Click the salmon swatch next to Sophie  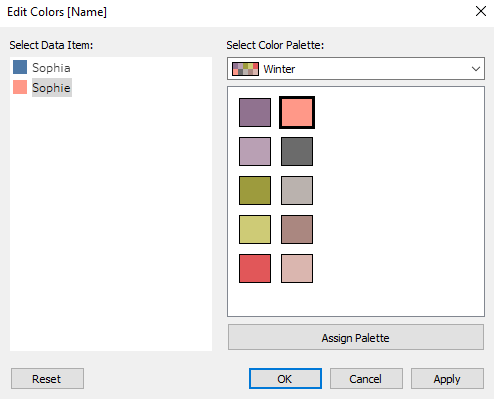[x=20, y=87]
